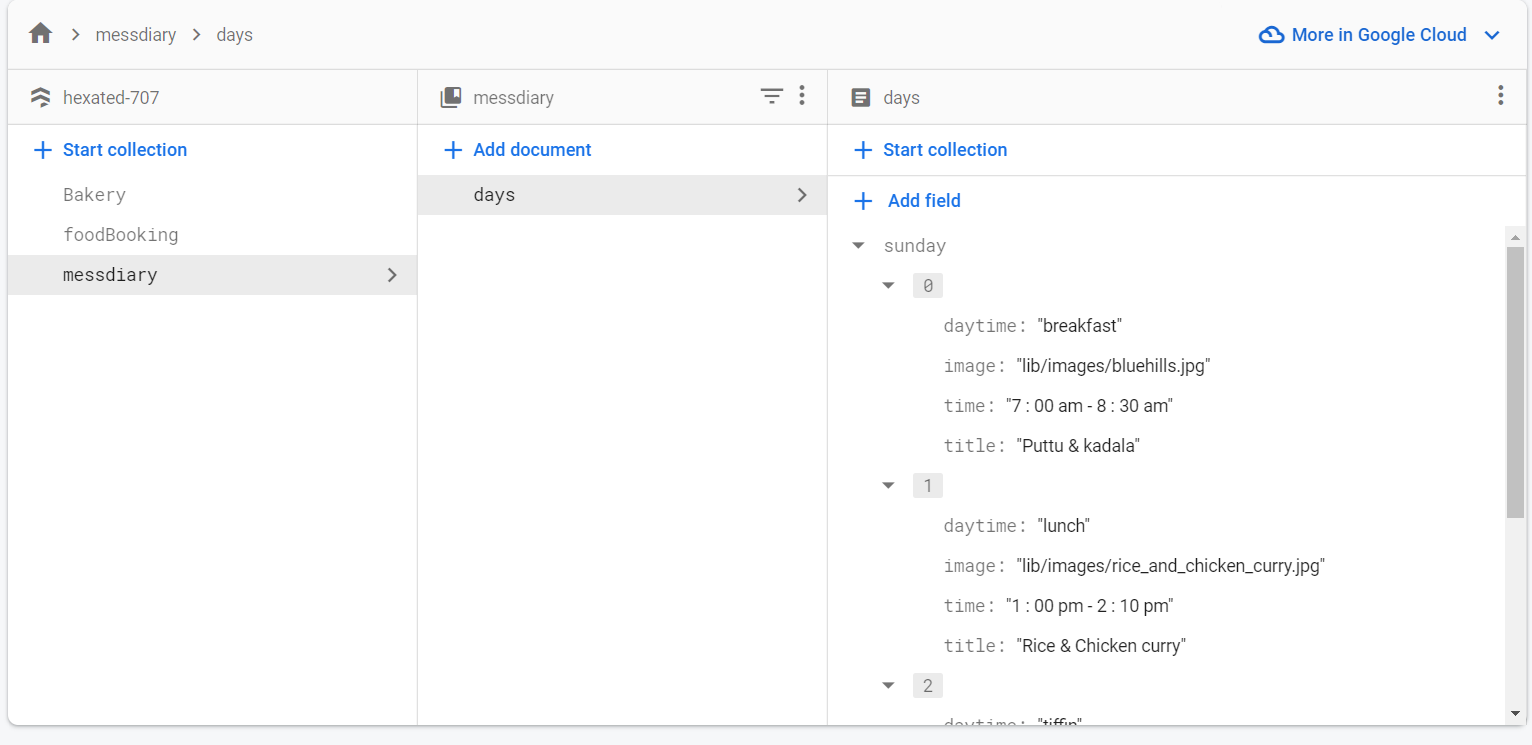1532x745 pixels.
Task: Collapse array item 2
Action: point(888,686)
